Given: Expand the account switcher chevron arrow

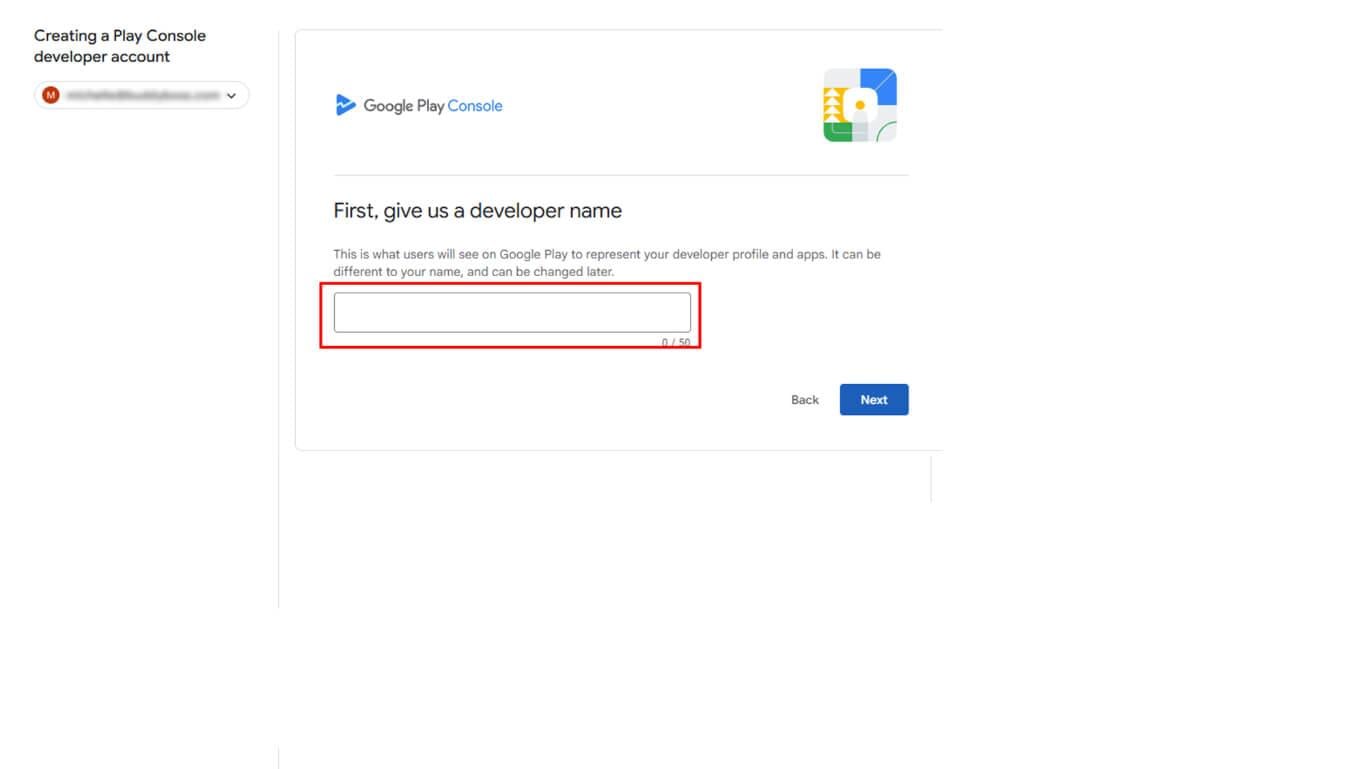Looking at the screenshot, I should point(232,96).
